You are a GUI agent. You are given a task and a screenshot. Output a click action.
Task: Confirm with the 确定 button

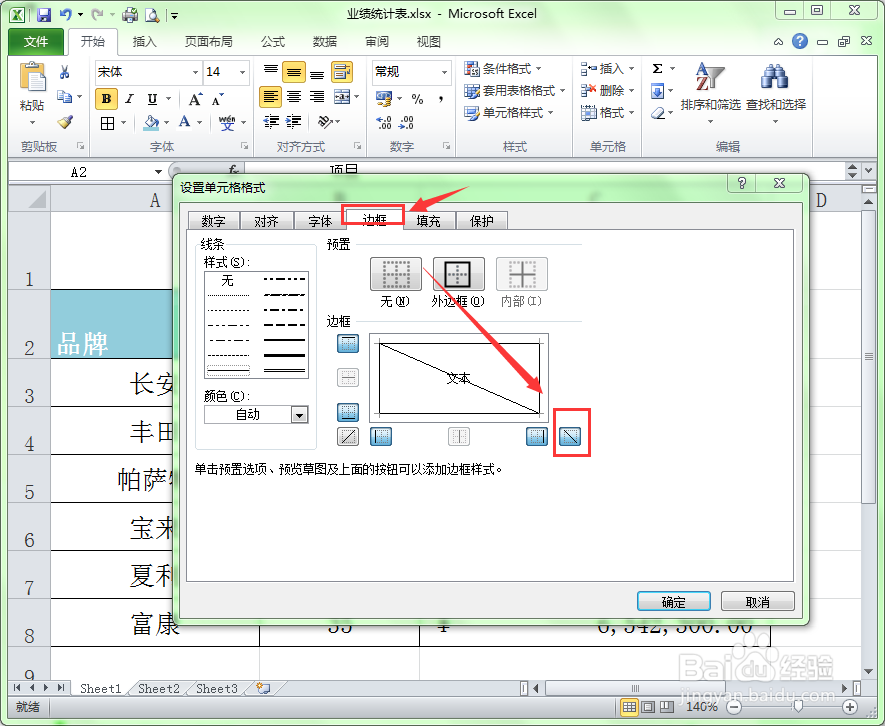coord(673,601)
